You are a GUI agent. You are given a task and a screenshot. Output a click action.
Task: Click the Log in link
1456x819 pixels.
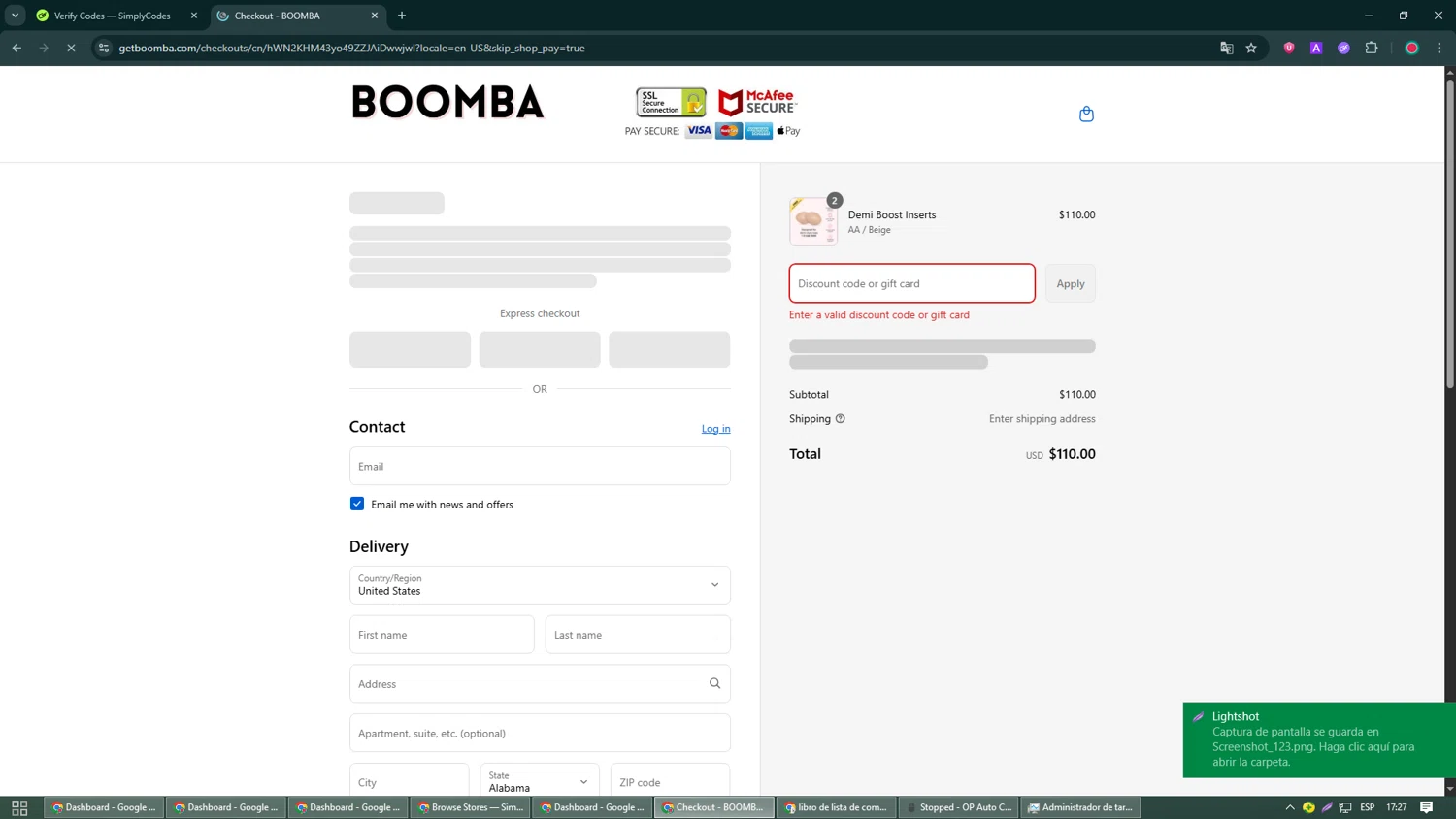click(x=715, y=429)
